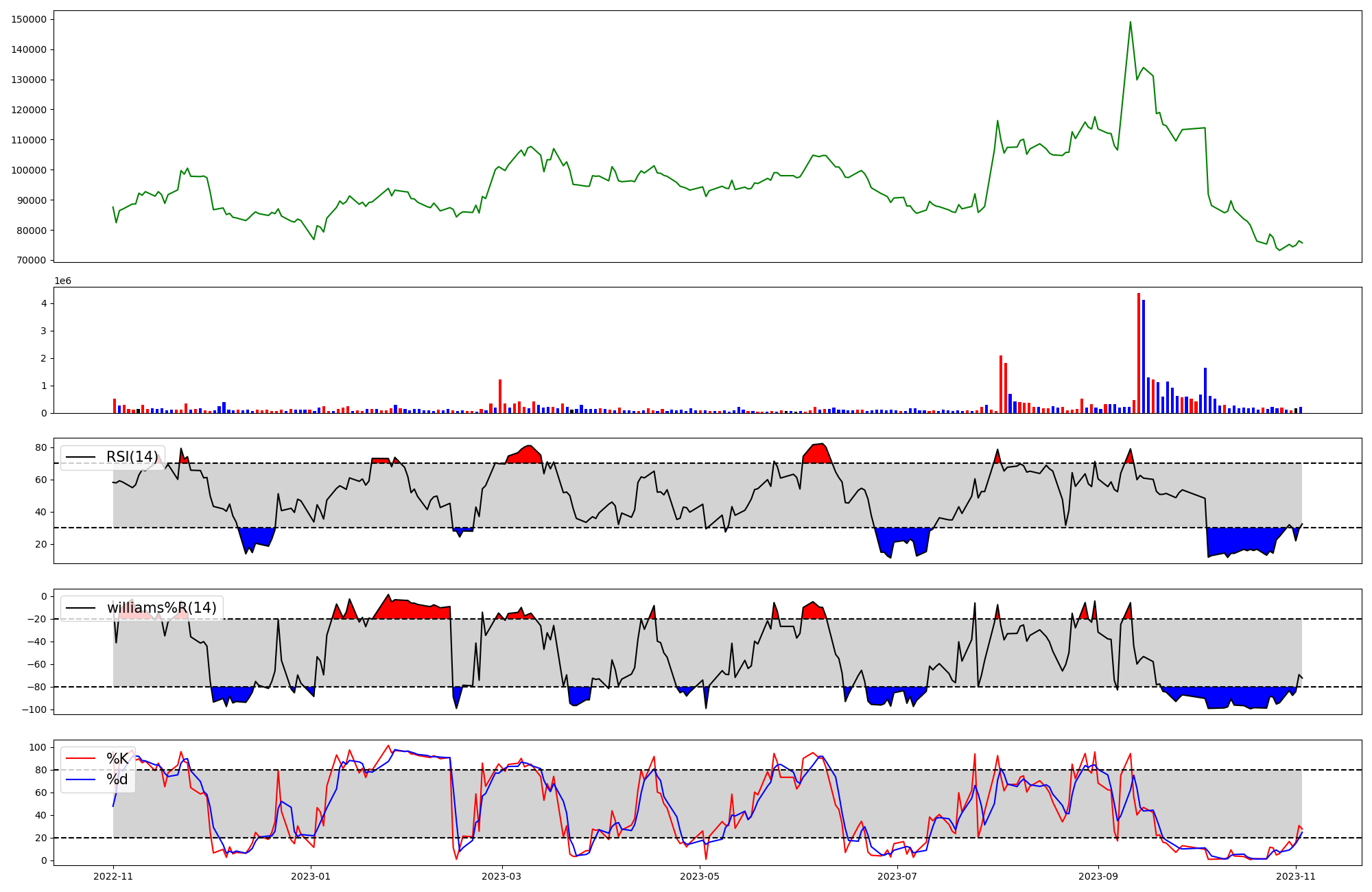This screenshot has height=892, width=1372.
Task: Click the %d legend text
Action: [117, 779]
